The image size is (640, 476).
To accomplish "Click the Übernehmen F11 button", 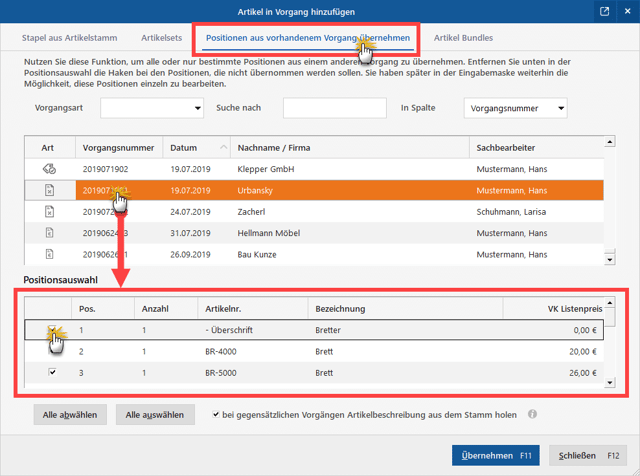I will tap(495, 455).
